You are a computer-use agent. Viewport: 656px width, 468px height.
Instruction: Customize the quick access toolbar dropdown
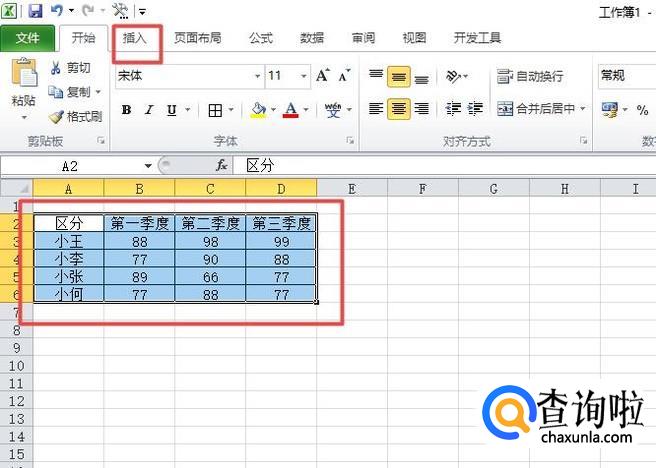(x=142, y=12)
